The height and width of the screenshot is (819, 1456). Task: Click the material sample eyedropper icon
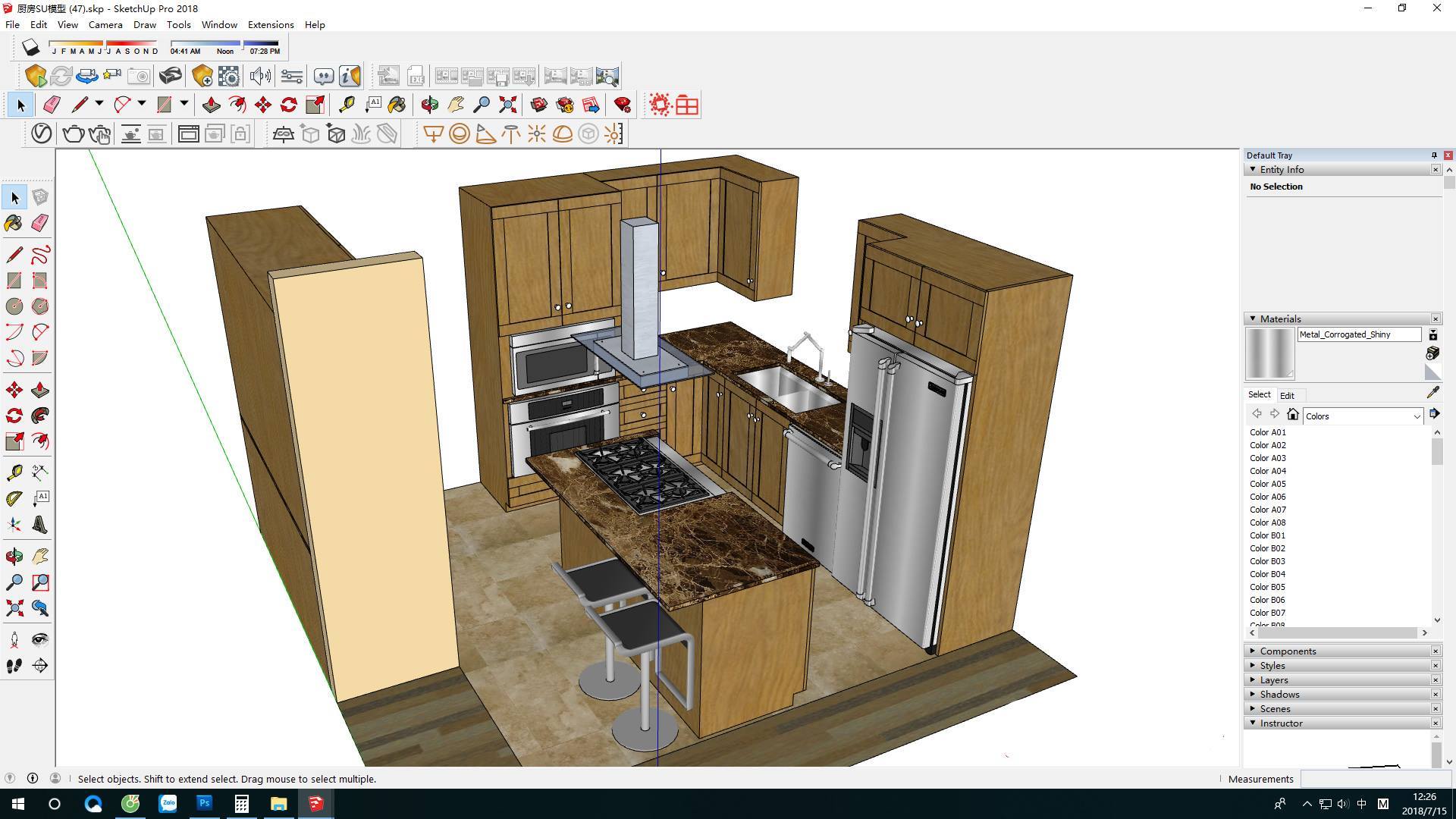tap(1432, 393)
